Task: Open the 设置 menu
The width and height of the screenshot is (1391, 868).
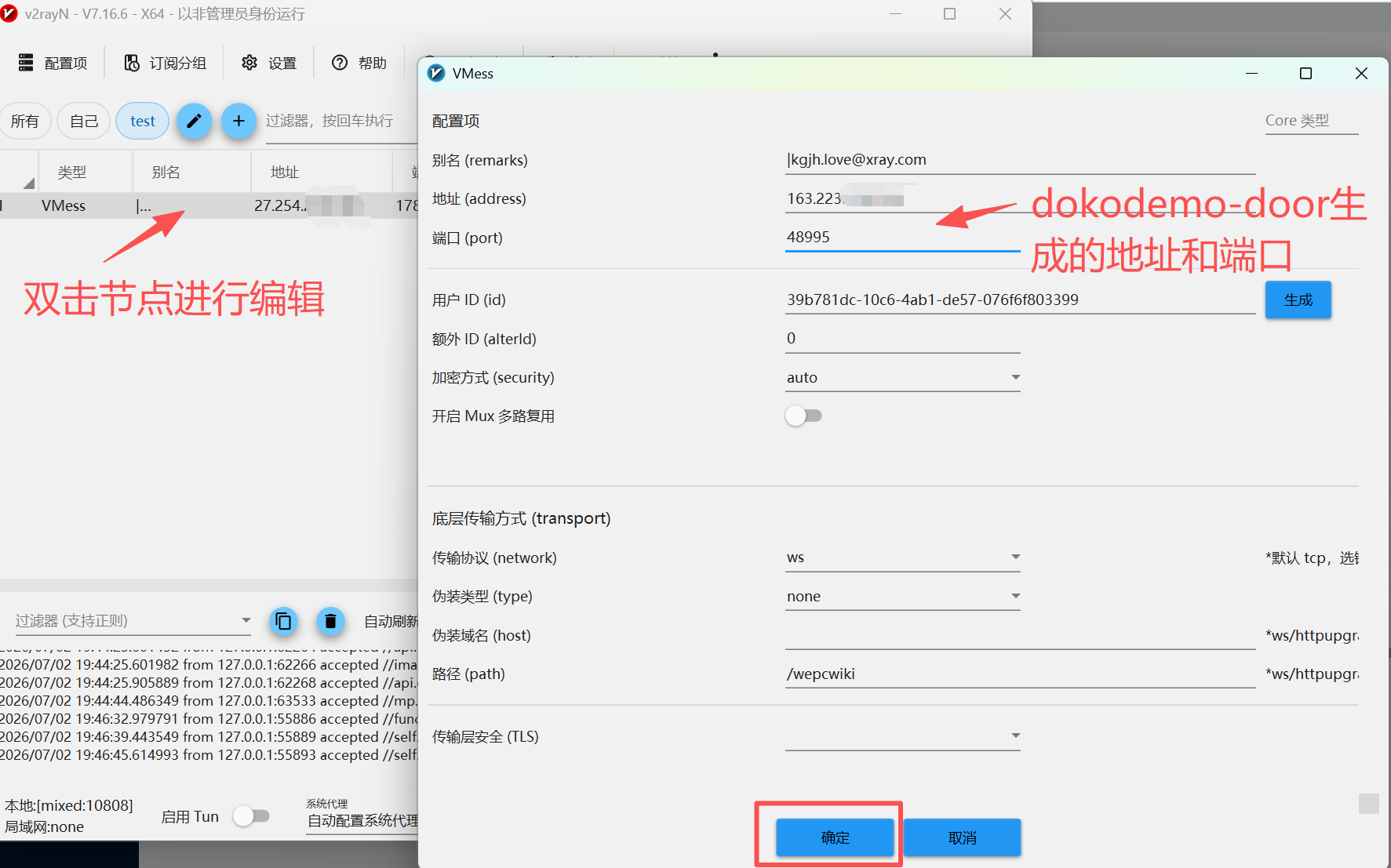Action: 269,63
